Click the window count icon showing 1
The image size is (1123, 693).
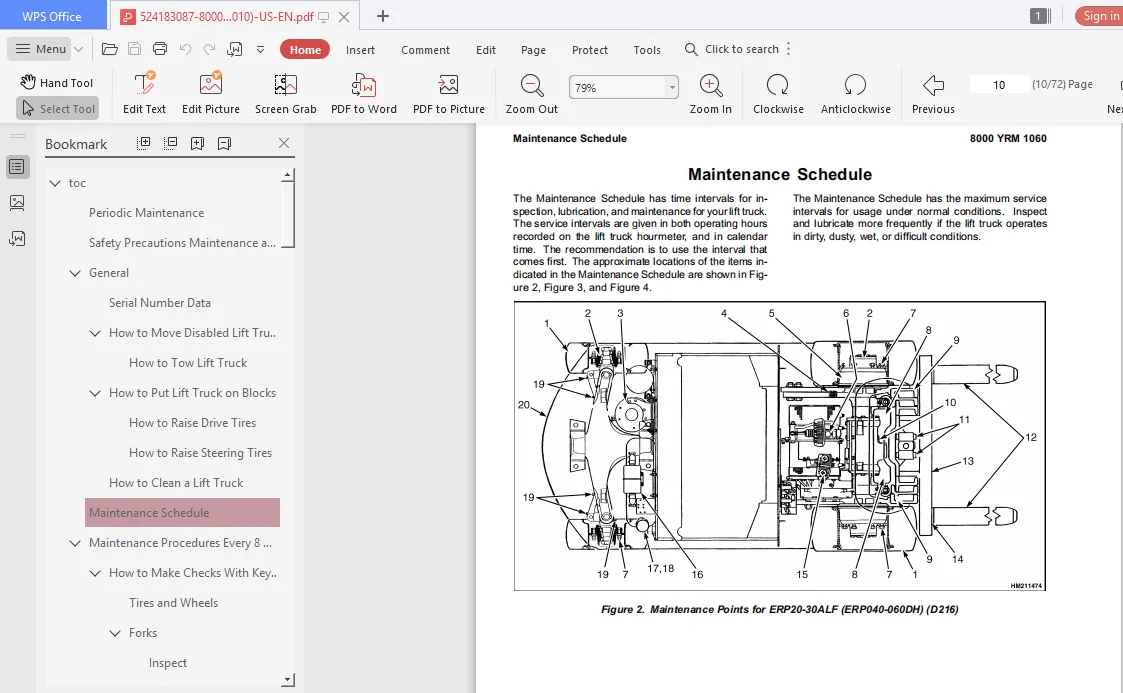(x=1040, y=16)
